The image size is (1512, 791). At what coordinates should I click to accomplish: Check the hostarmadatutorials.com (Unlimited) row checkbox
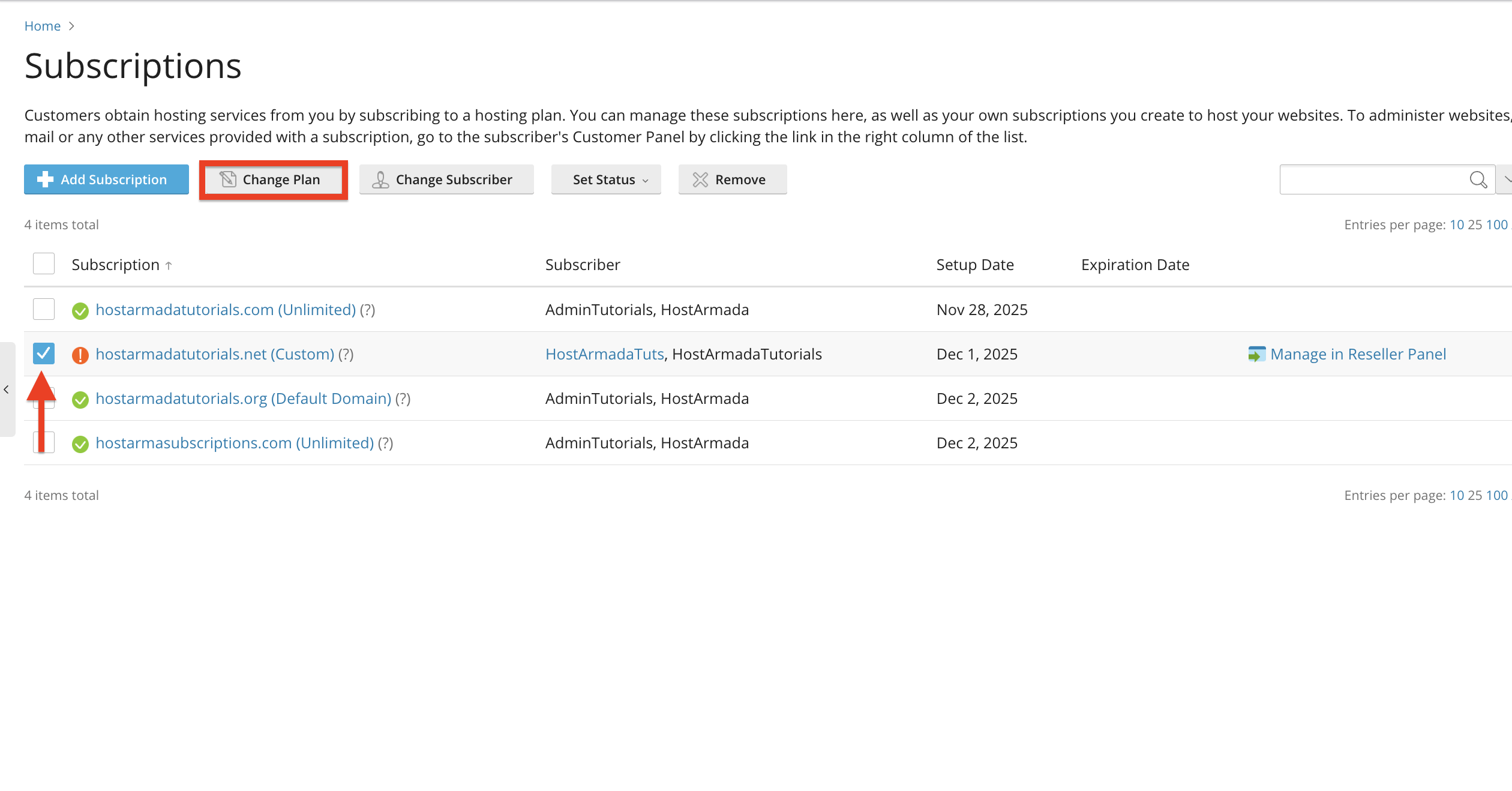(44, 309)
